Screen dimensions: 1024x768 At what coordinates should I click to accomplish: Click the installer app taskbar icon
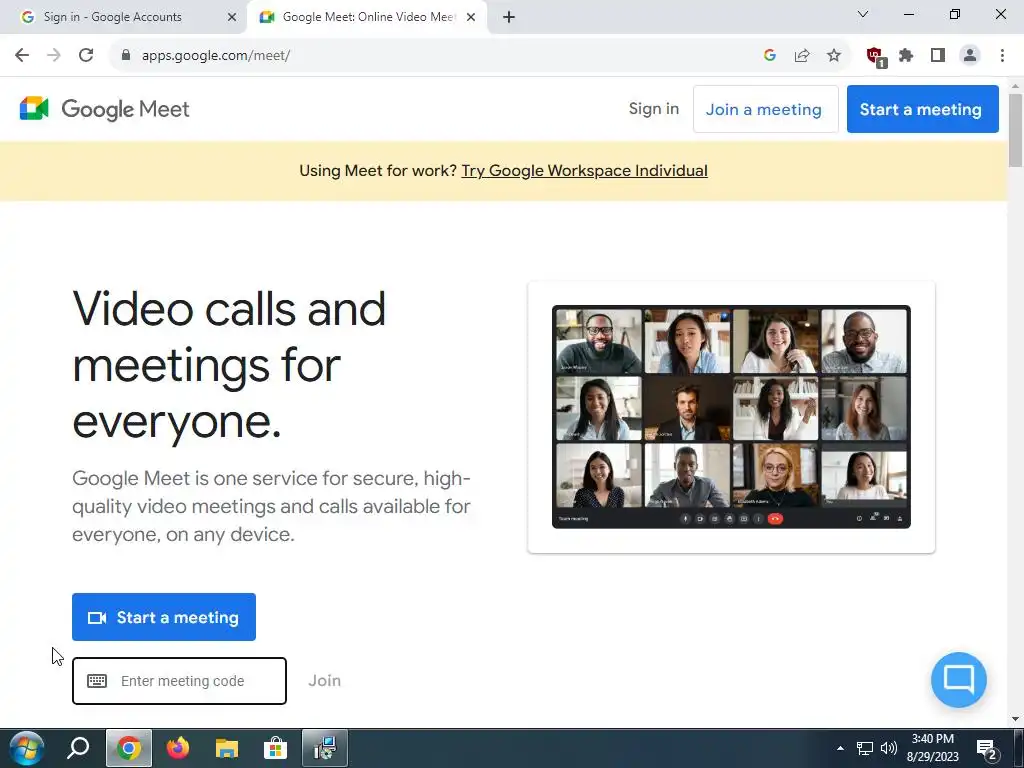[x=325, y=748]
